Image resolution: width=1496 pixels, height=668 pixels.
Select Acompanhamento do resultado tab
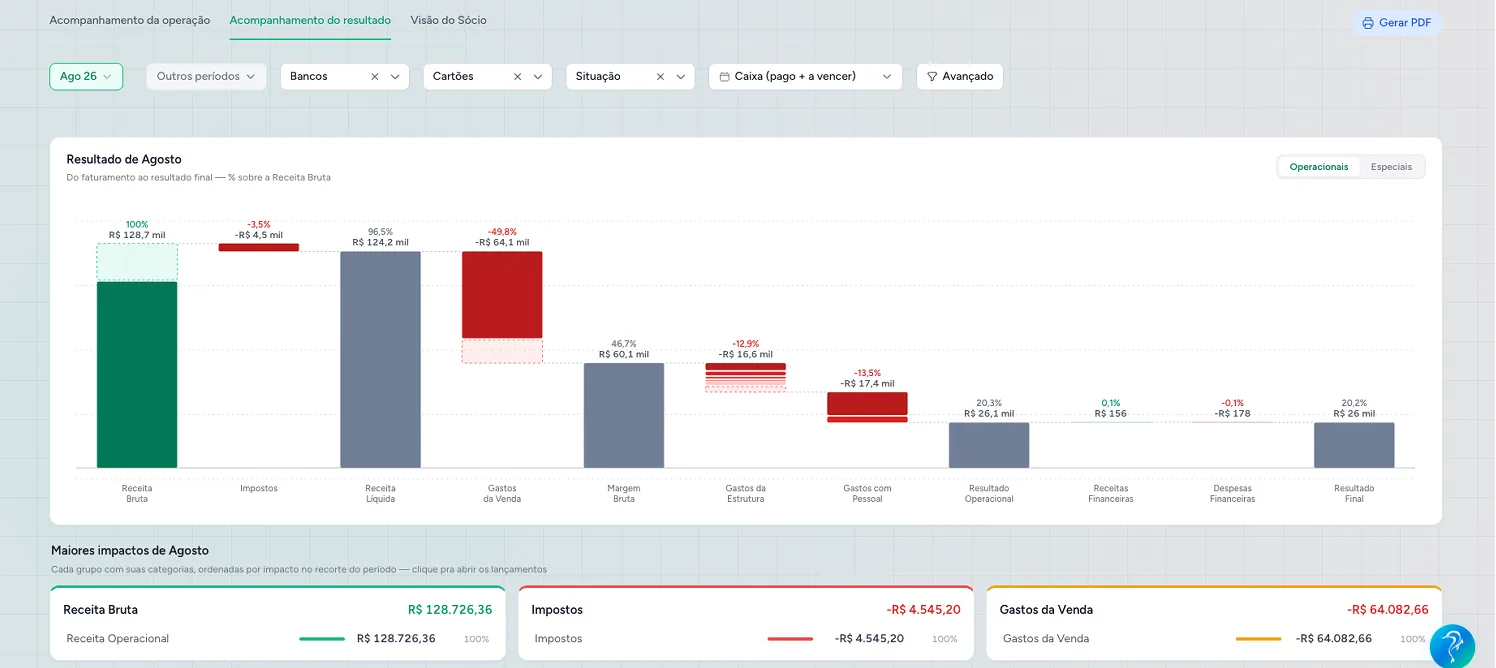(x=310, y=20)
